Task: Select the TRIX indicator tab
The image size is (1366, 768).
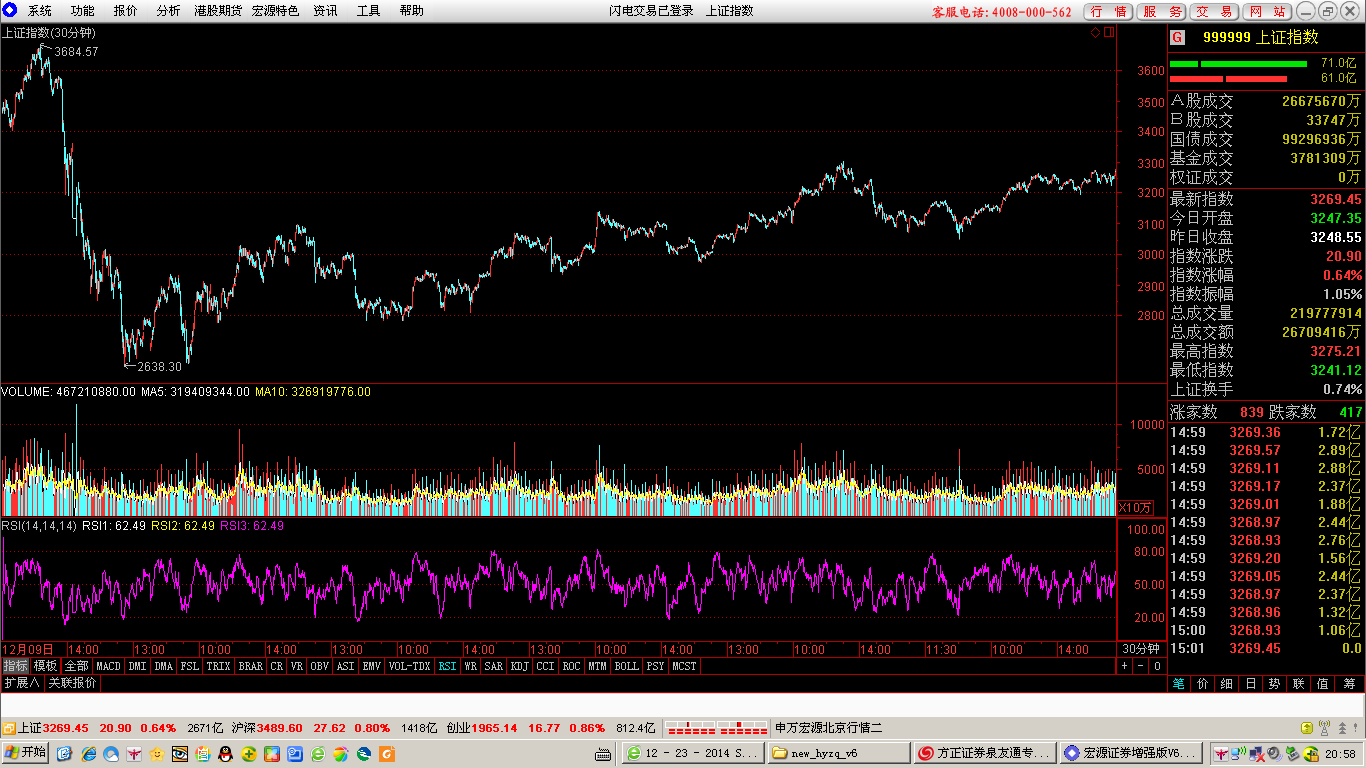Action: pyautogui.click(x=218, y=666)
